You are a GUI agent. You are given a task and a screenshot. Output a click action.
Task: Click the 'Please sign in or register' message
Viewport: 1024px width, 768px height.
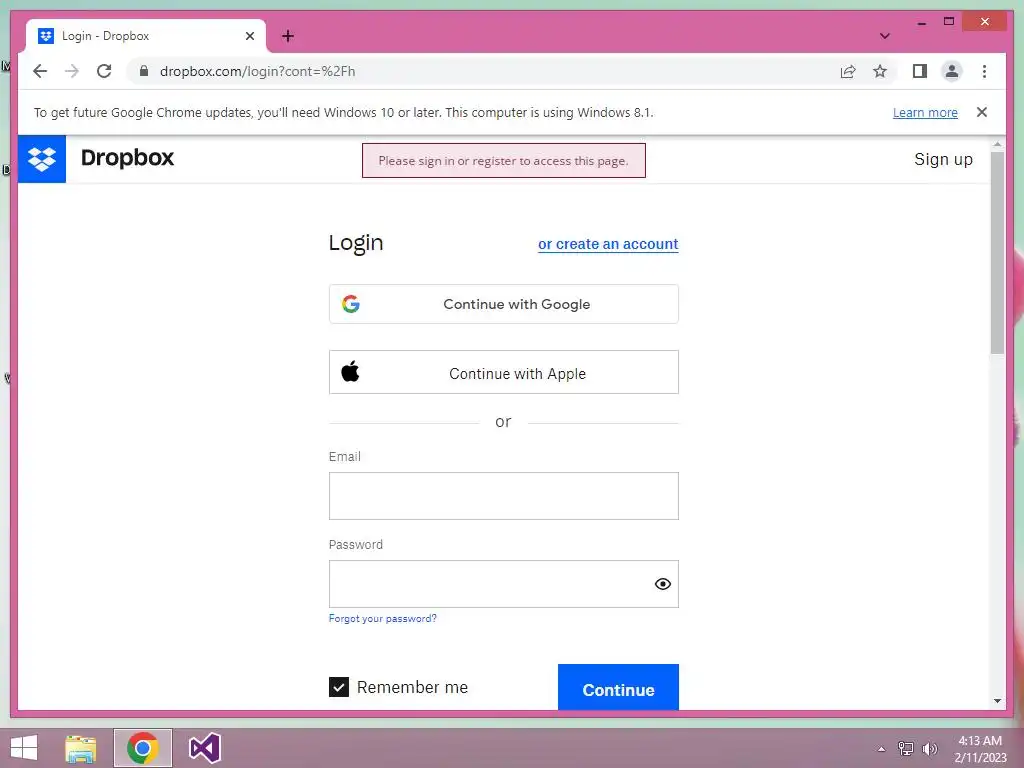pyautogui.click(x=504, y=161)
